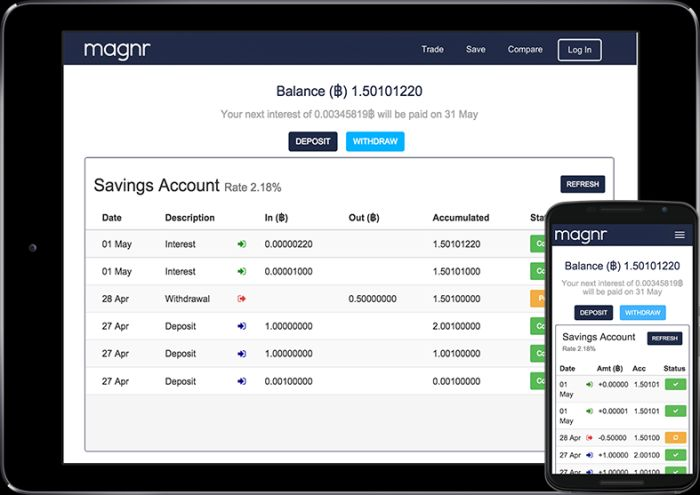Screen dimensions: 700x495
Task: Click blue deposit arrow in the 1.00100000 row
Action: coord(242,354)
